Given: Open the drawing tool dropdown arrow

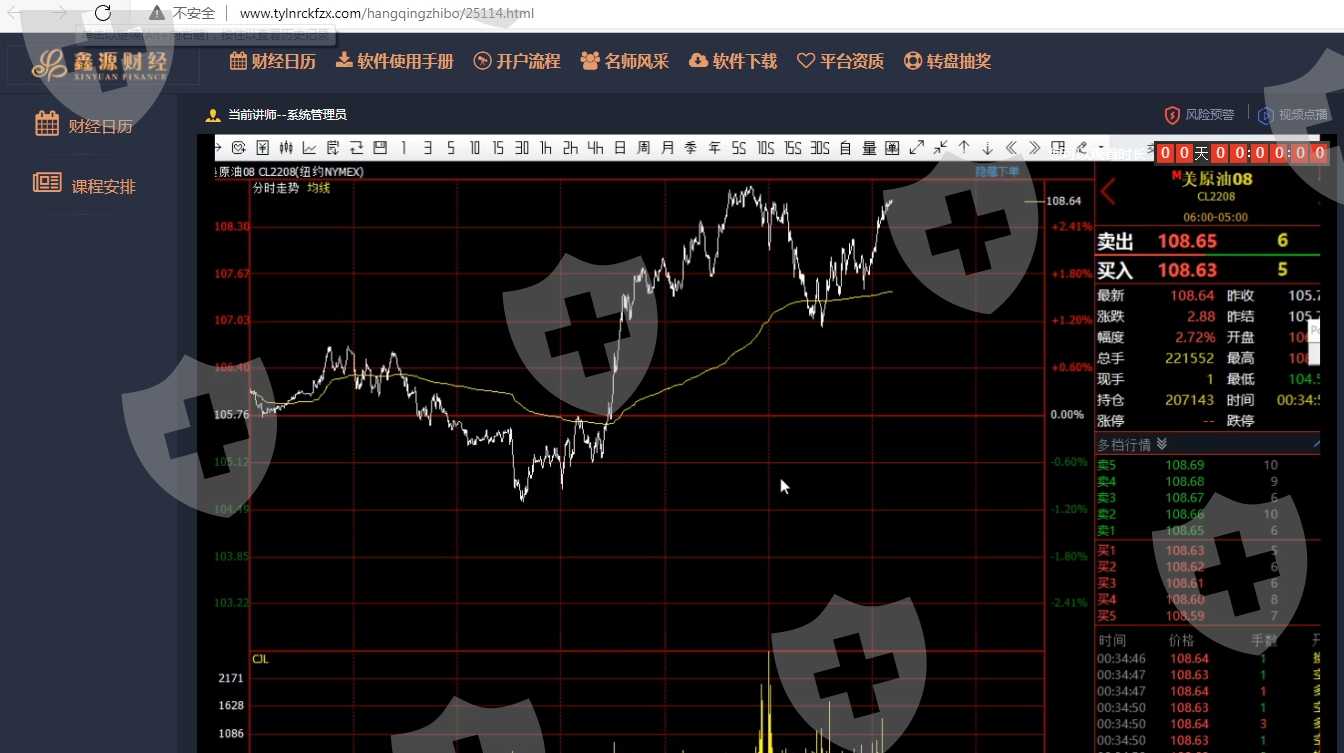Looking at the screenshot, I should [x=1100, y=148].
